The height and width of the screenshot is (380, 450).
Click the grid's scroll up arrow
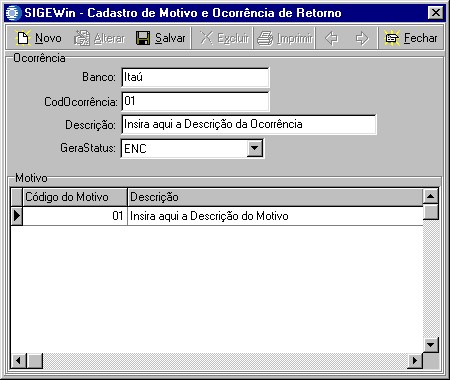[x=430, y=196]
